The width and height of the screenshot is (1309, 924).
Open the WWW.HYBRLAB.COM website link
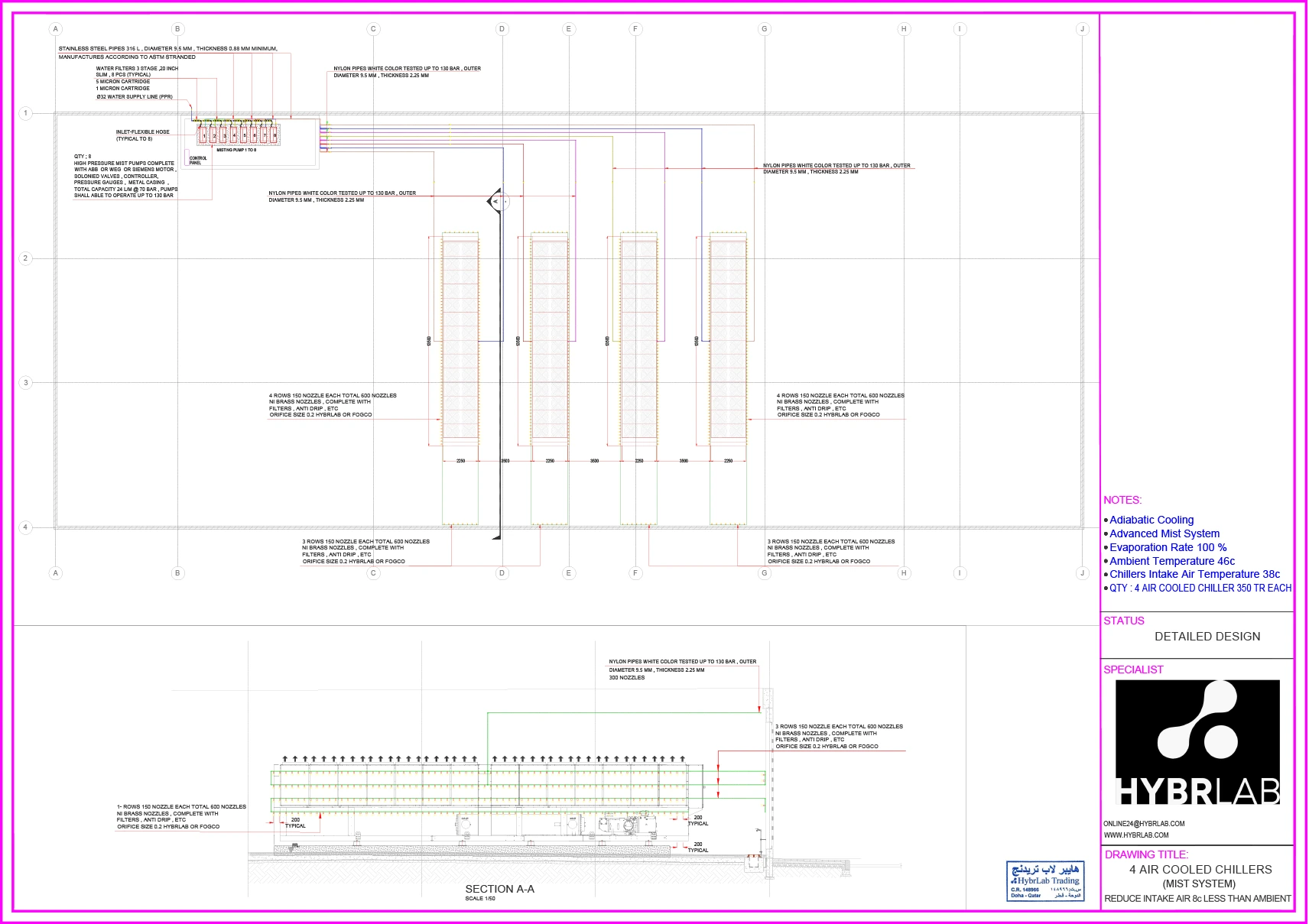coord(1136,835)
